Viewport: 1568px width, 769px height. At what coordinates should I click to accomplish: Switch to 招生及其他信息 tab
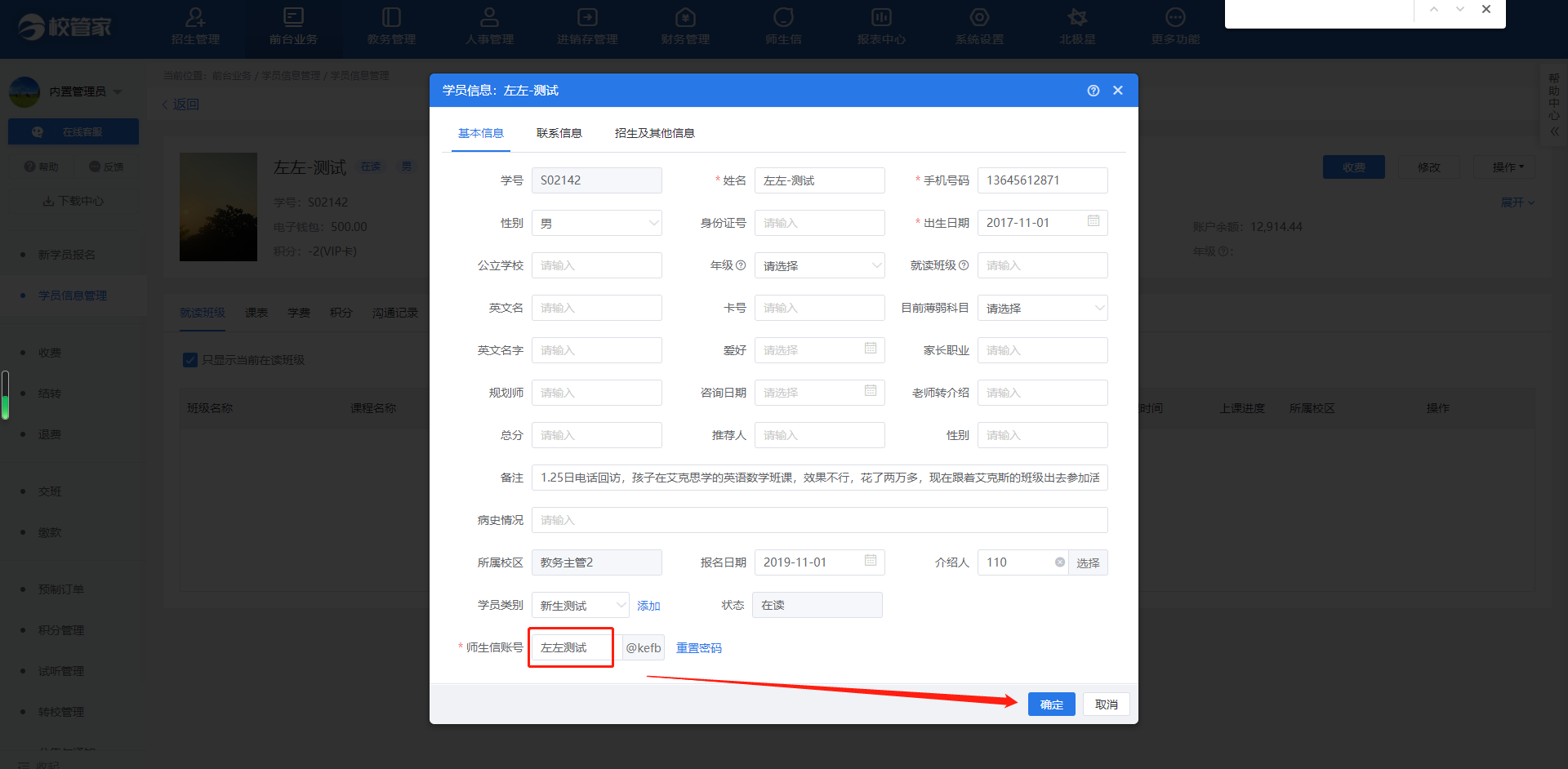655,133
